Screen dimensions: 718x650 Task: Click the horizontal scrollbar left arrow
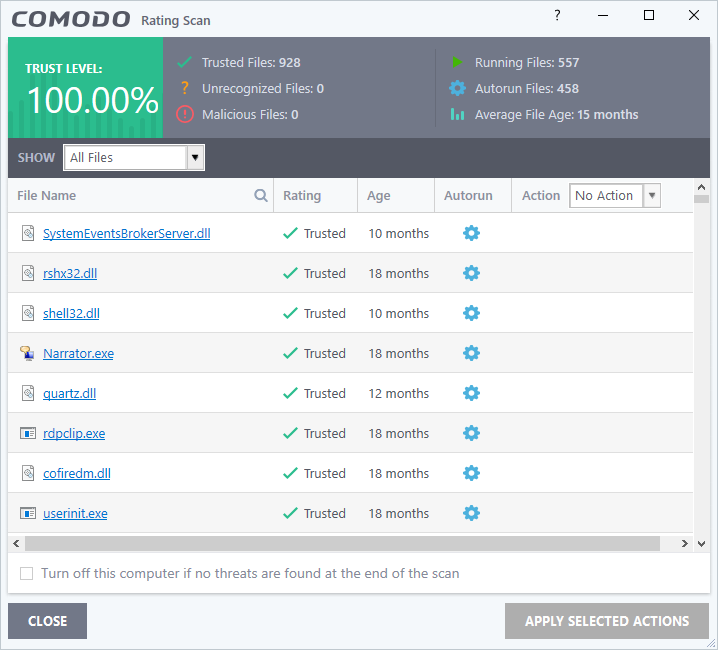[x=16, y=544]
